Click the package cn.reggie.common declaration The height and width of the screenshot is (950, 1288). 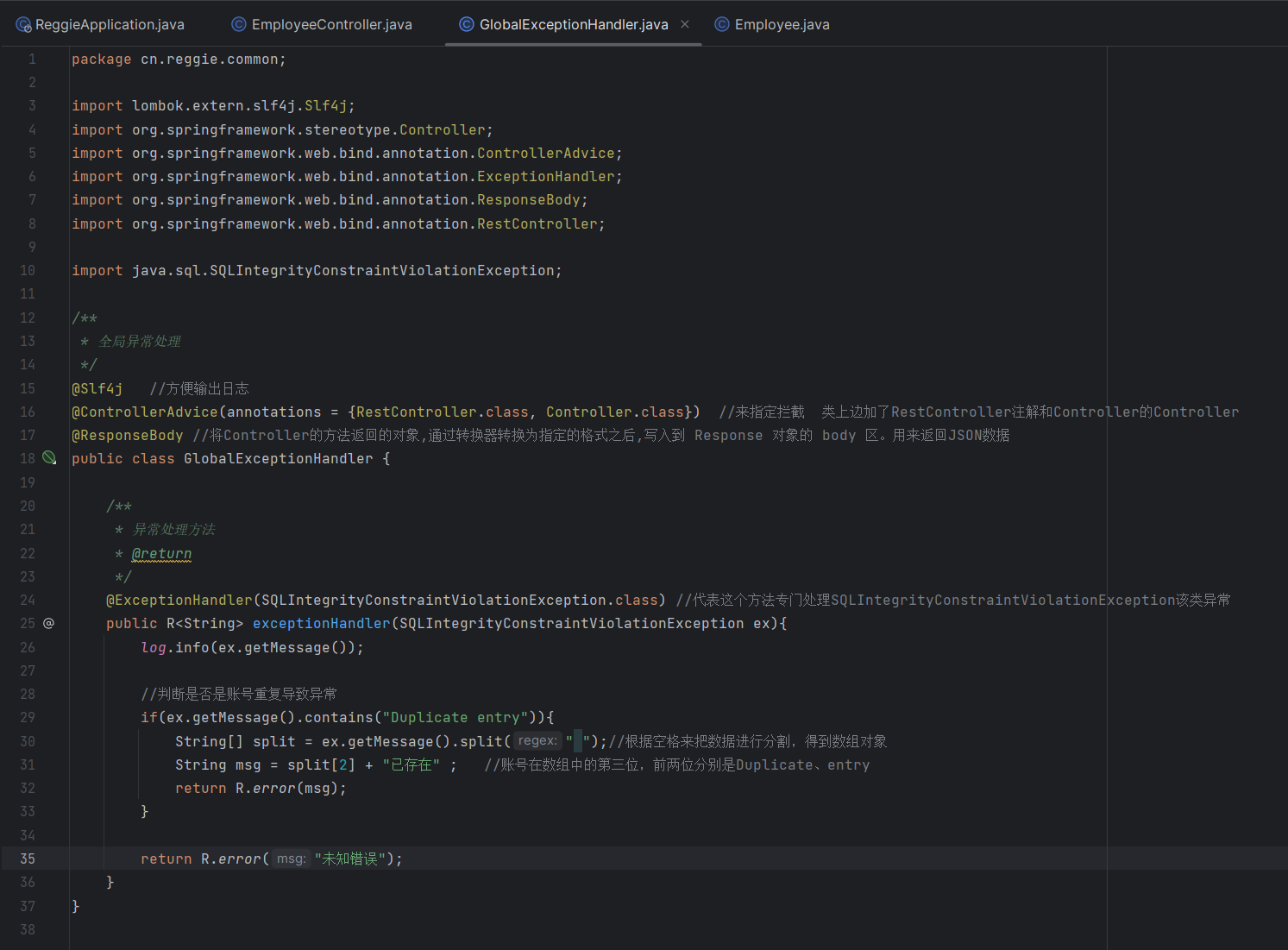click(179, 59)
